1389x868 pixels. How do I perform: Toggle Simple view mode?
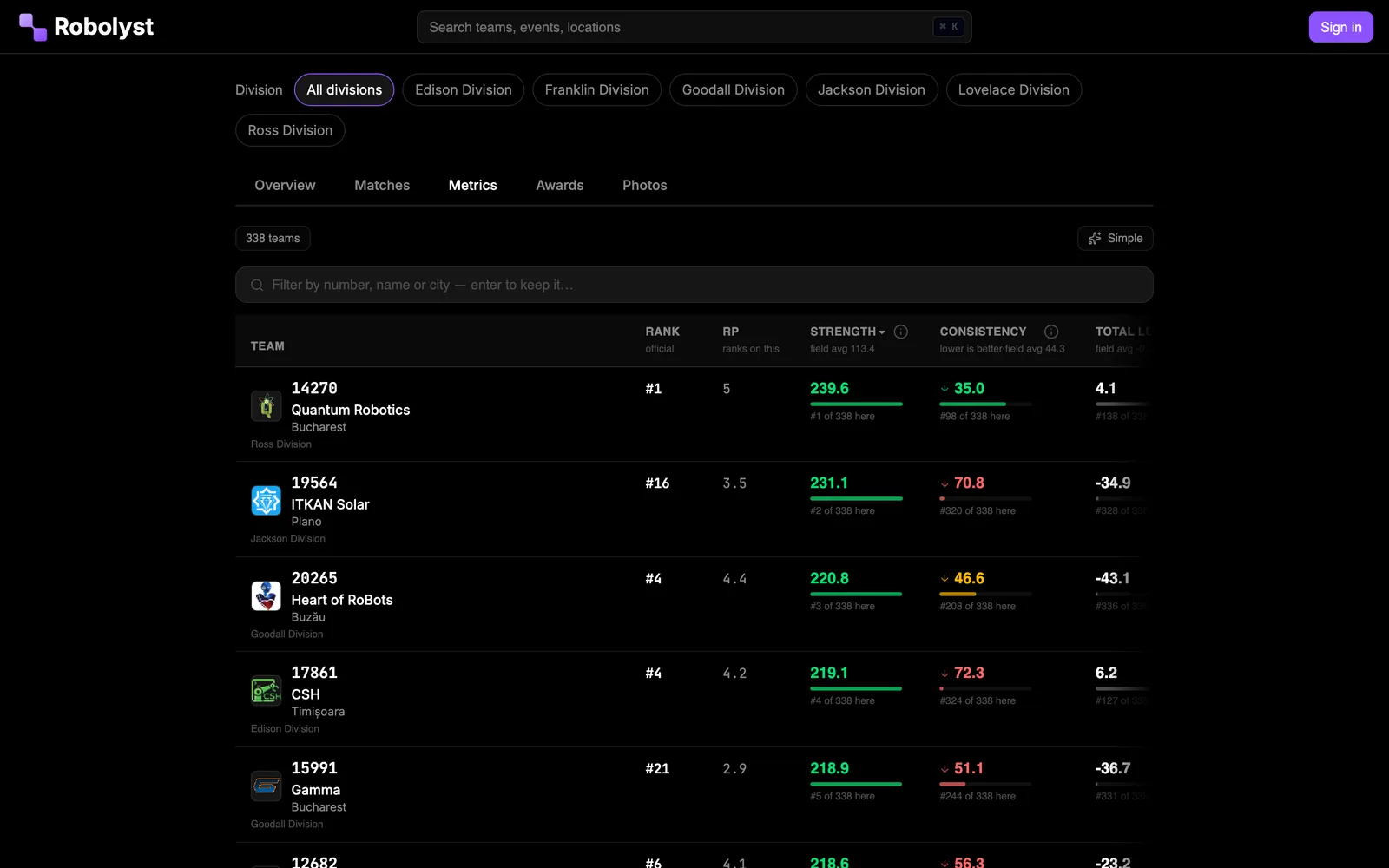[1116, 238]
